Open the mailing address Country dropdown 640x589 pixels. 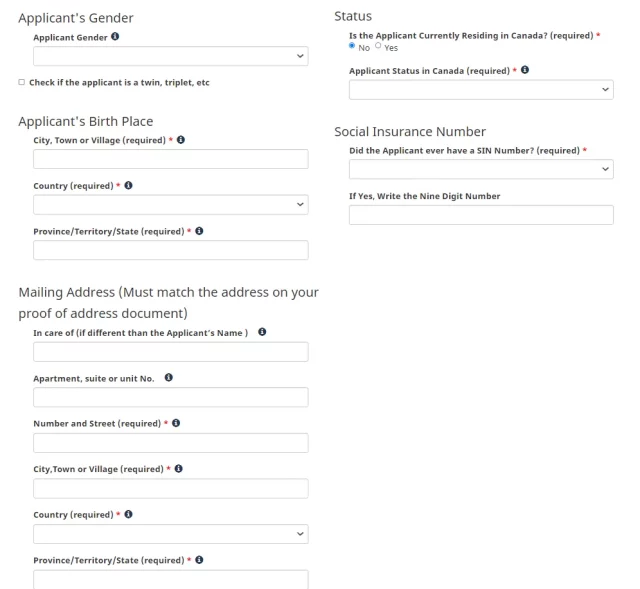coord(170,534)
